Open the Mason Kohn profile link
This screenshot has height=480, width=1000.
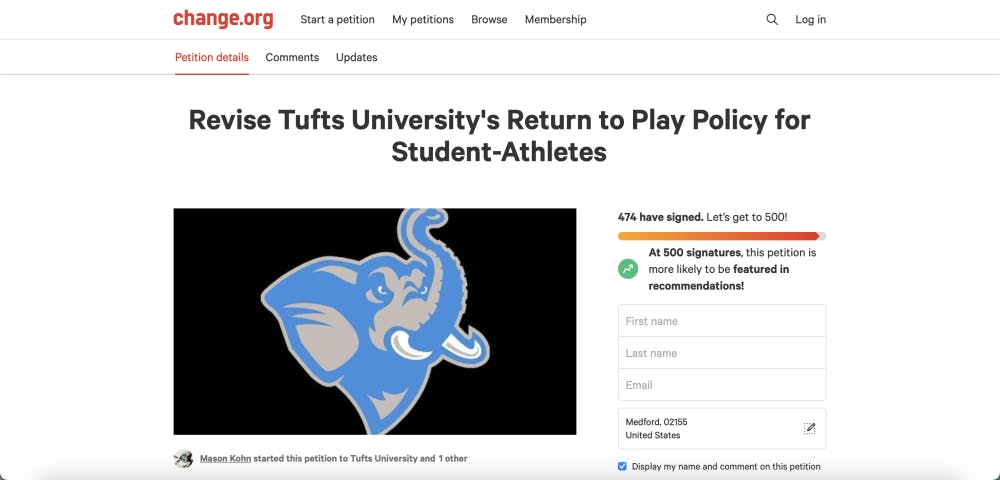(x=225, y=459)
